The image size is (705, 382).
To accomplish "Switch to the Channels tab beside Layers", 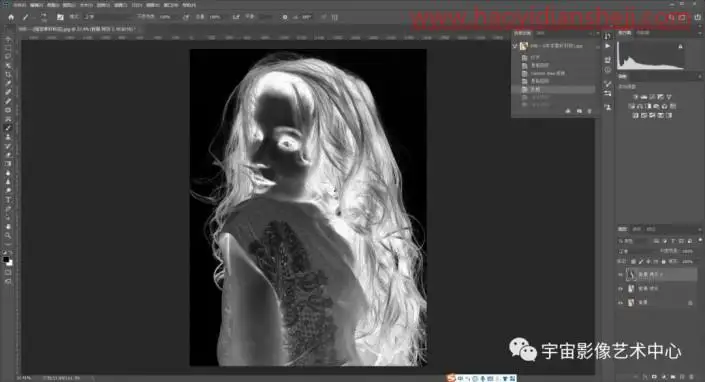I will [637, 229].
